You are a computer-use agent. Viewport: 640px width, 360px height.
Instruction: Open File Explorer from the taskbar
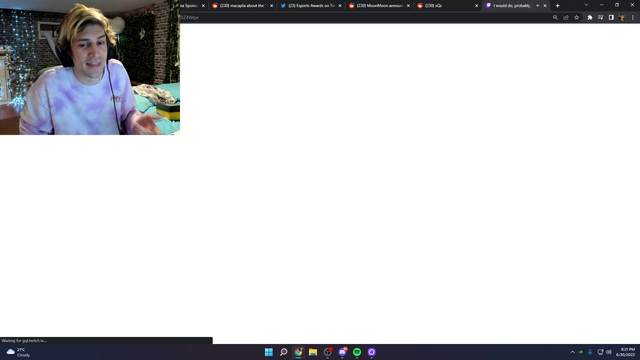tap(313, 352)
